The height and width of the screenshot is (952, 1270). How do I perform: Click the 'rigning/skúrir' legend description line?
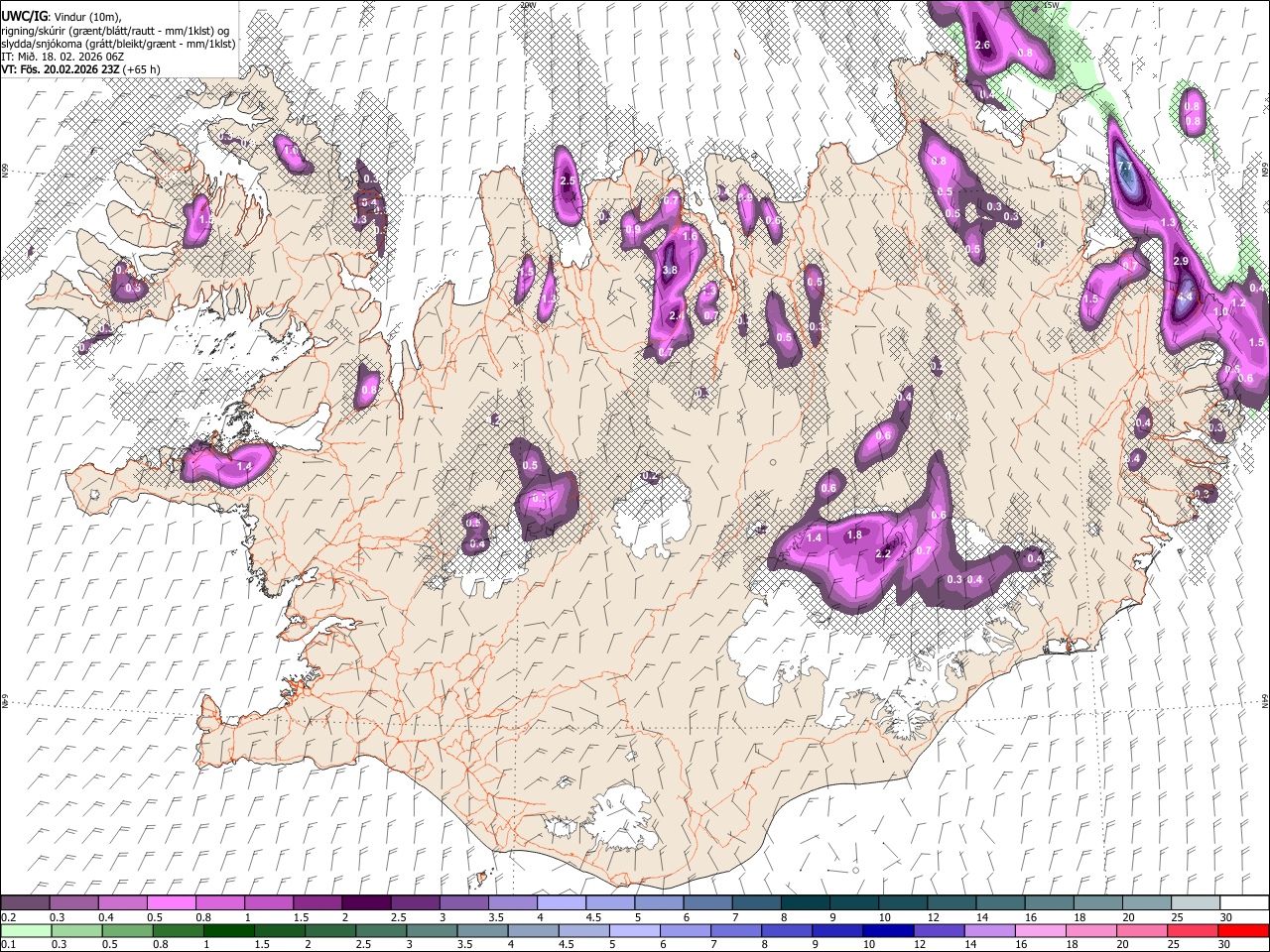(115, 31)
